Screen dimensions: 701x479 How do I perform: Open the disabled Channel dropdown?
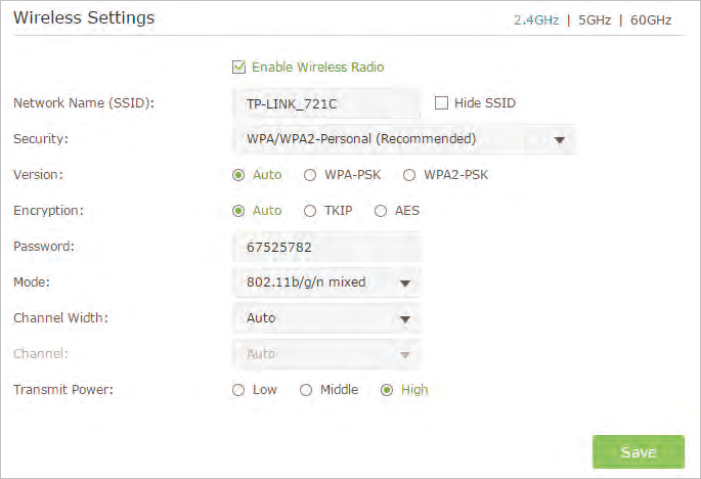[x=327, y=354]
